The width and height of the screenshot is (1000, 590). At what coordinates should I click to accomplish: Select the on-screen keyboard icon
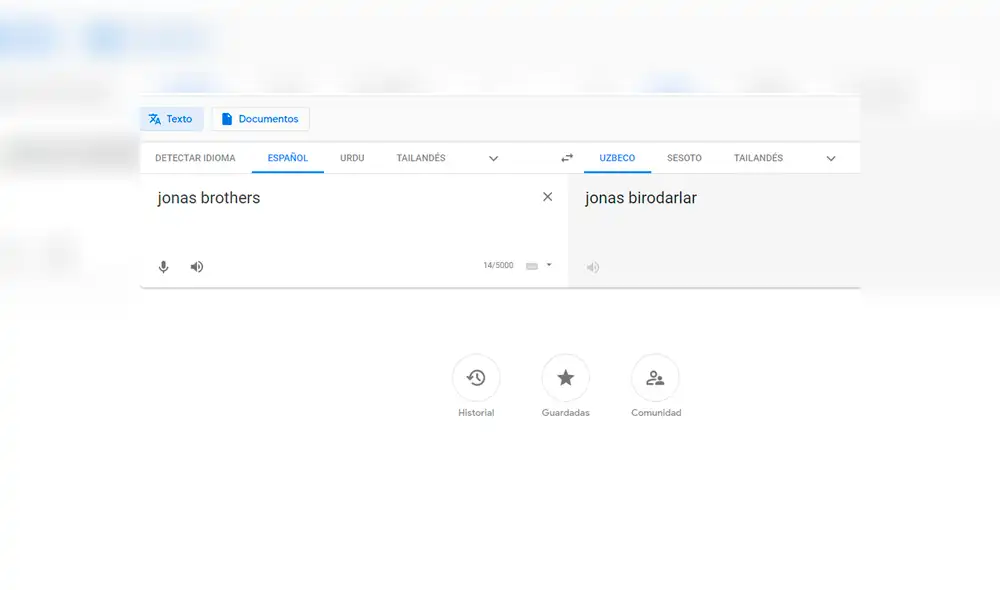[x=533, y=265]
